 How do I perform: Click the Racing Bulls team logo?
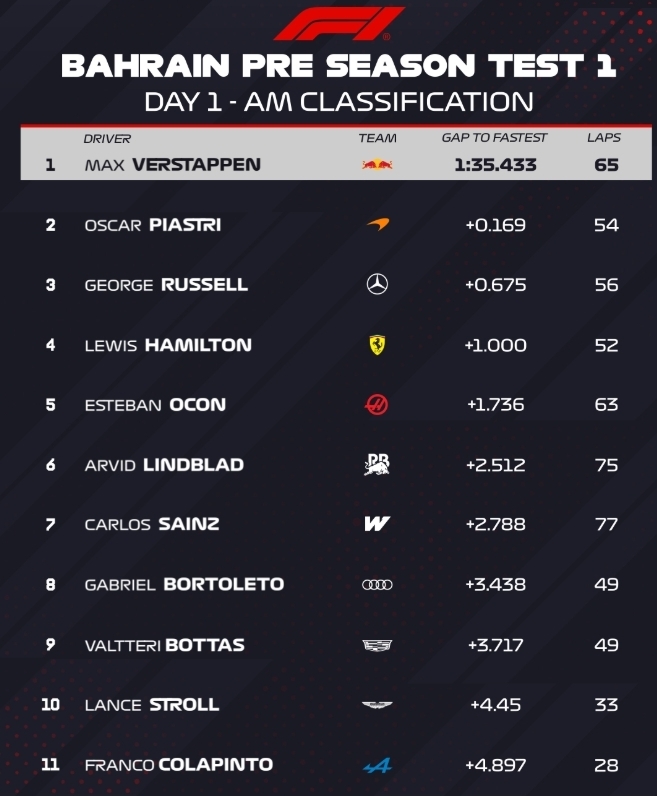pos(377,464)
